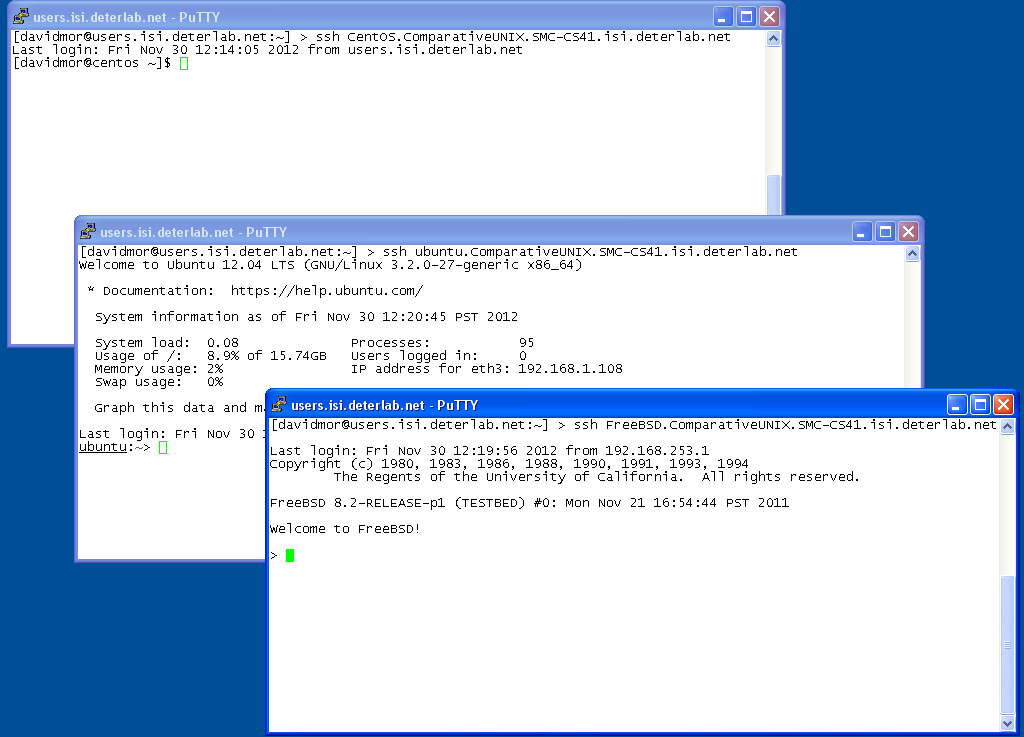
Task: Click the scrollbar thumb in the FreeBSD terminal
Action: click(1007, 643)
